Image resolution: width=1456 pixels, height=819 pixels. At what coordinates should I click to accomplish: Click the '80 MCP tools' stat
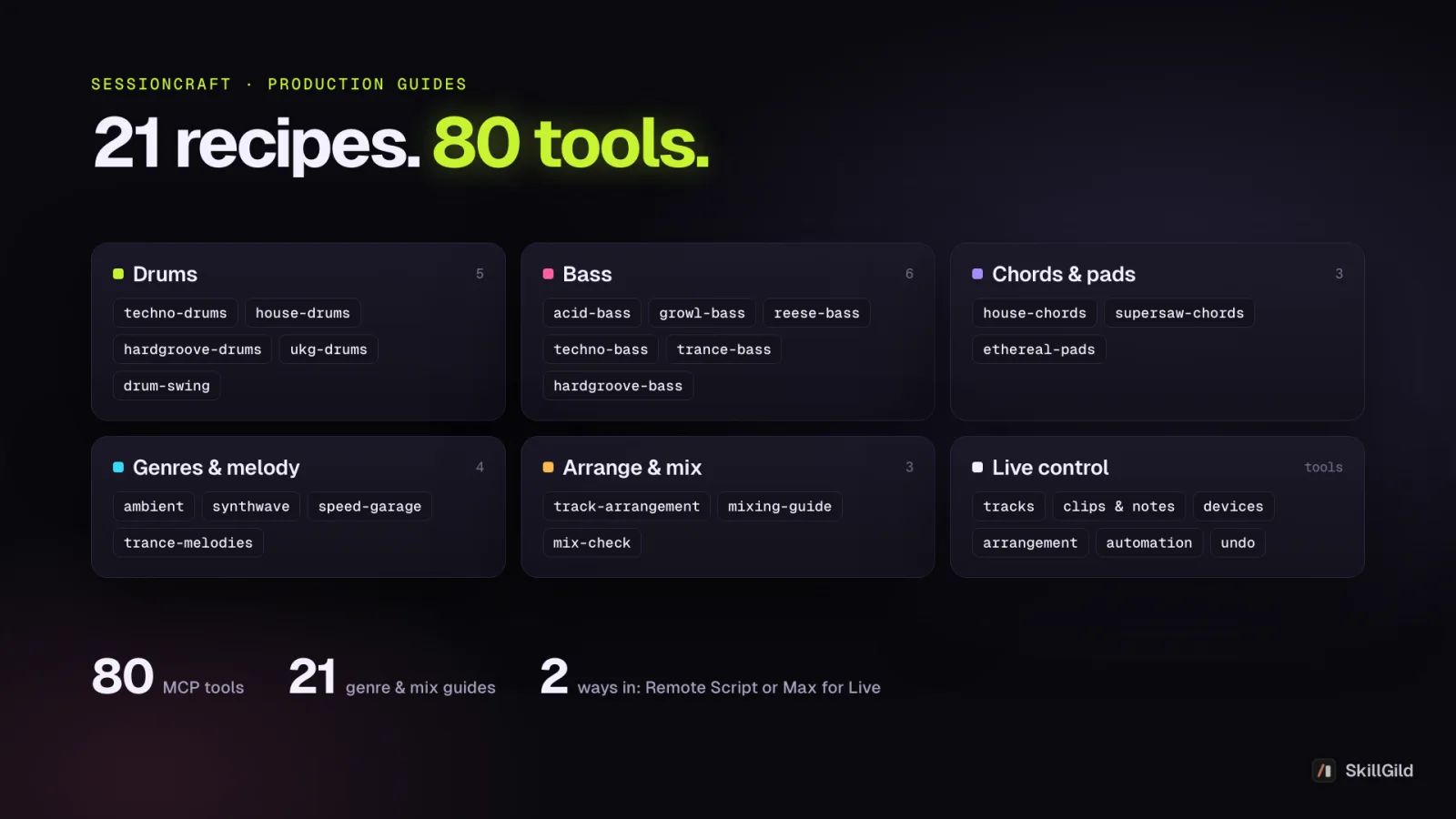click(x=167, y=678)
